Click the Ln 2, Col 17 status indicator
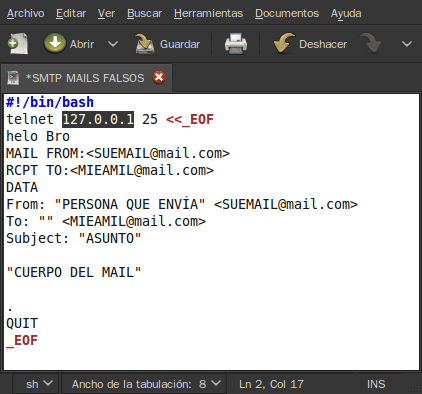Screen dimensions: 422x394 pos(271,384)
